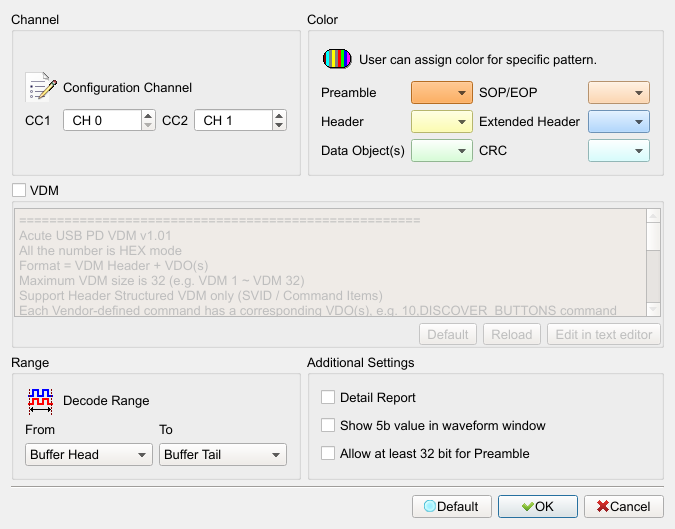Open the CRC color dropdown

[x=619, y=151]
